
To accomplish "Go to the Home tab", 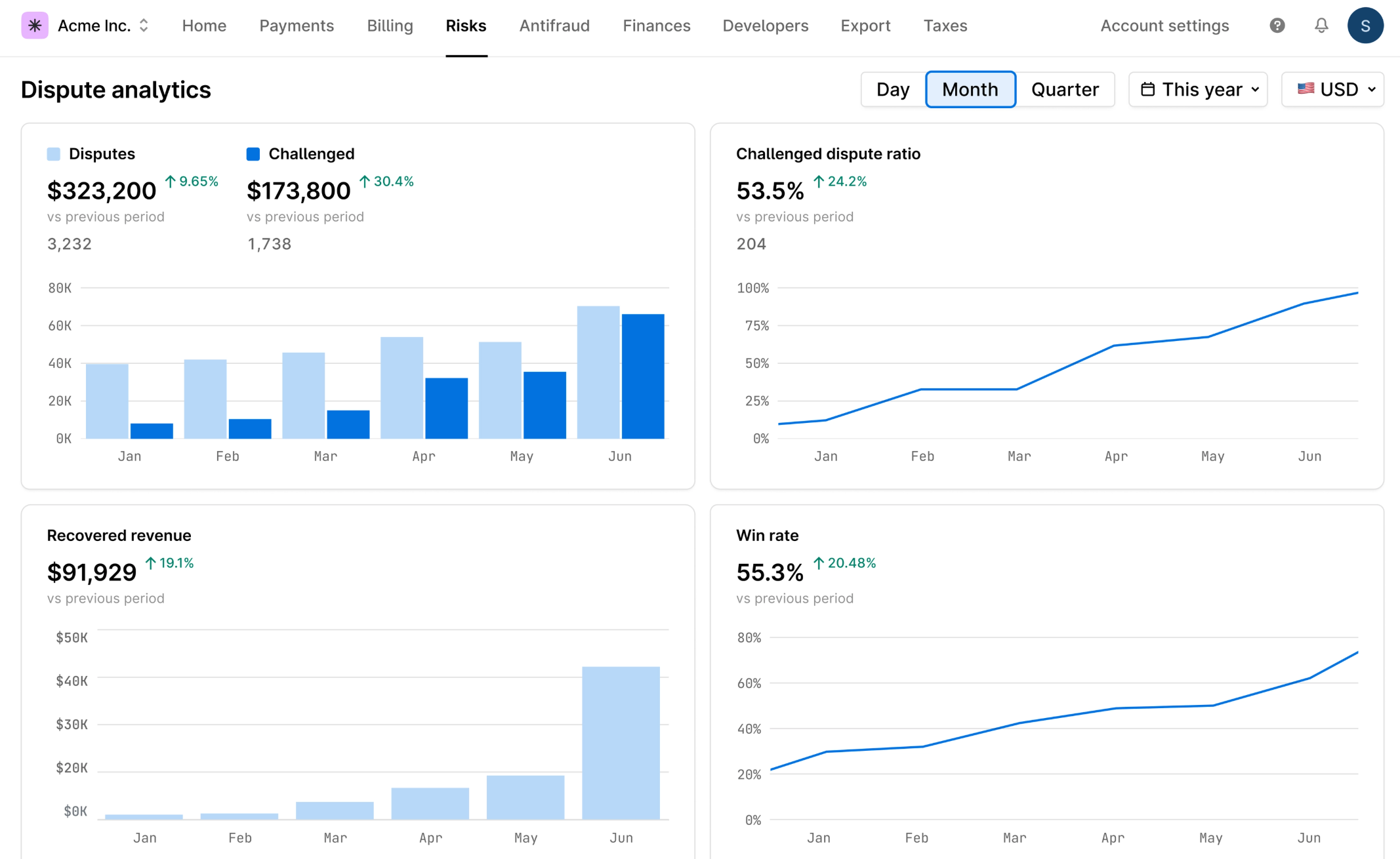I will coord(204,26).
